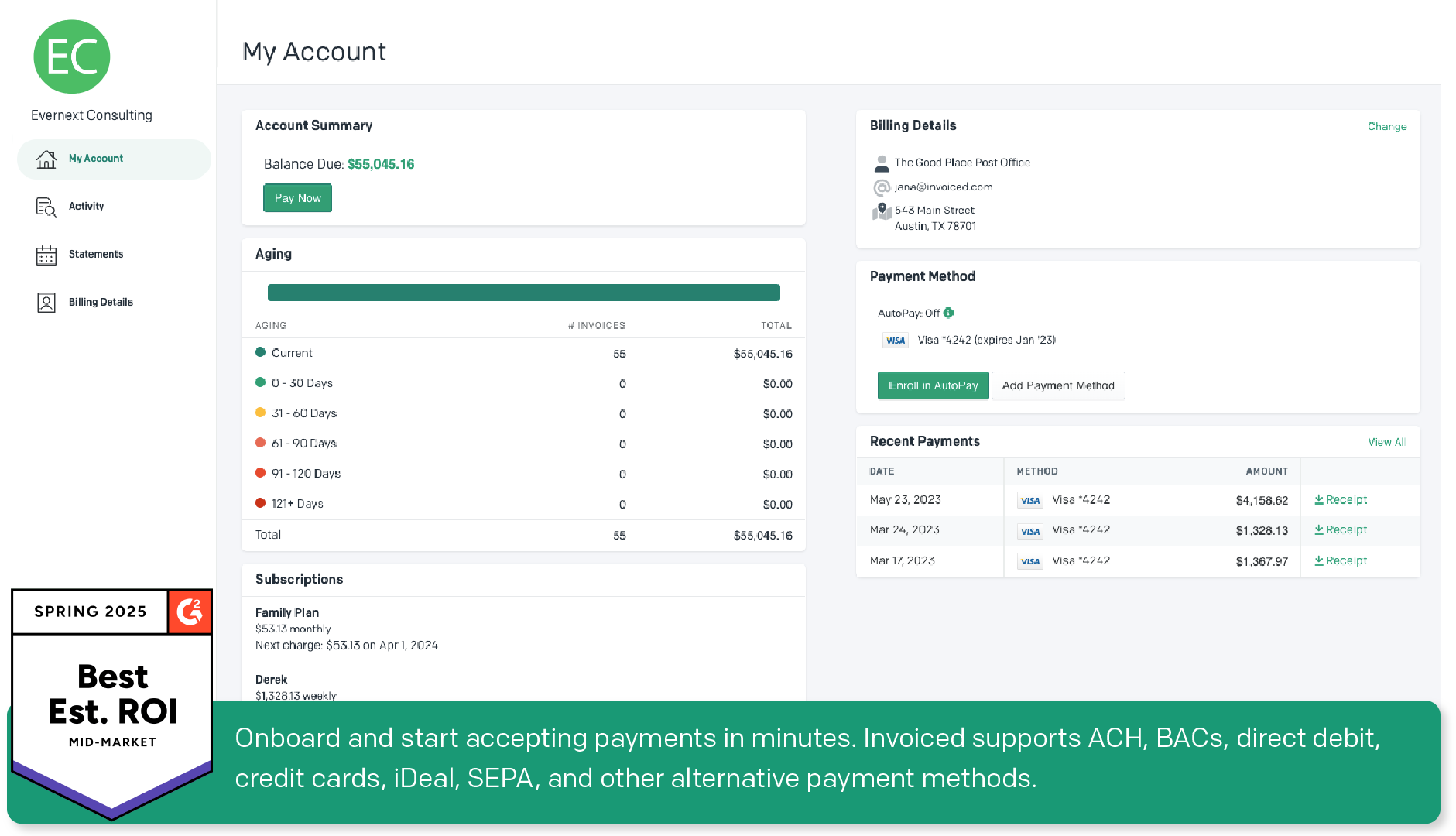Click the email icon beside jana@invoiced.com
Viewport: 1456px width, 836px height.
[x=882, y=187]
